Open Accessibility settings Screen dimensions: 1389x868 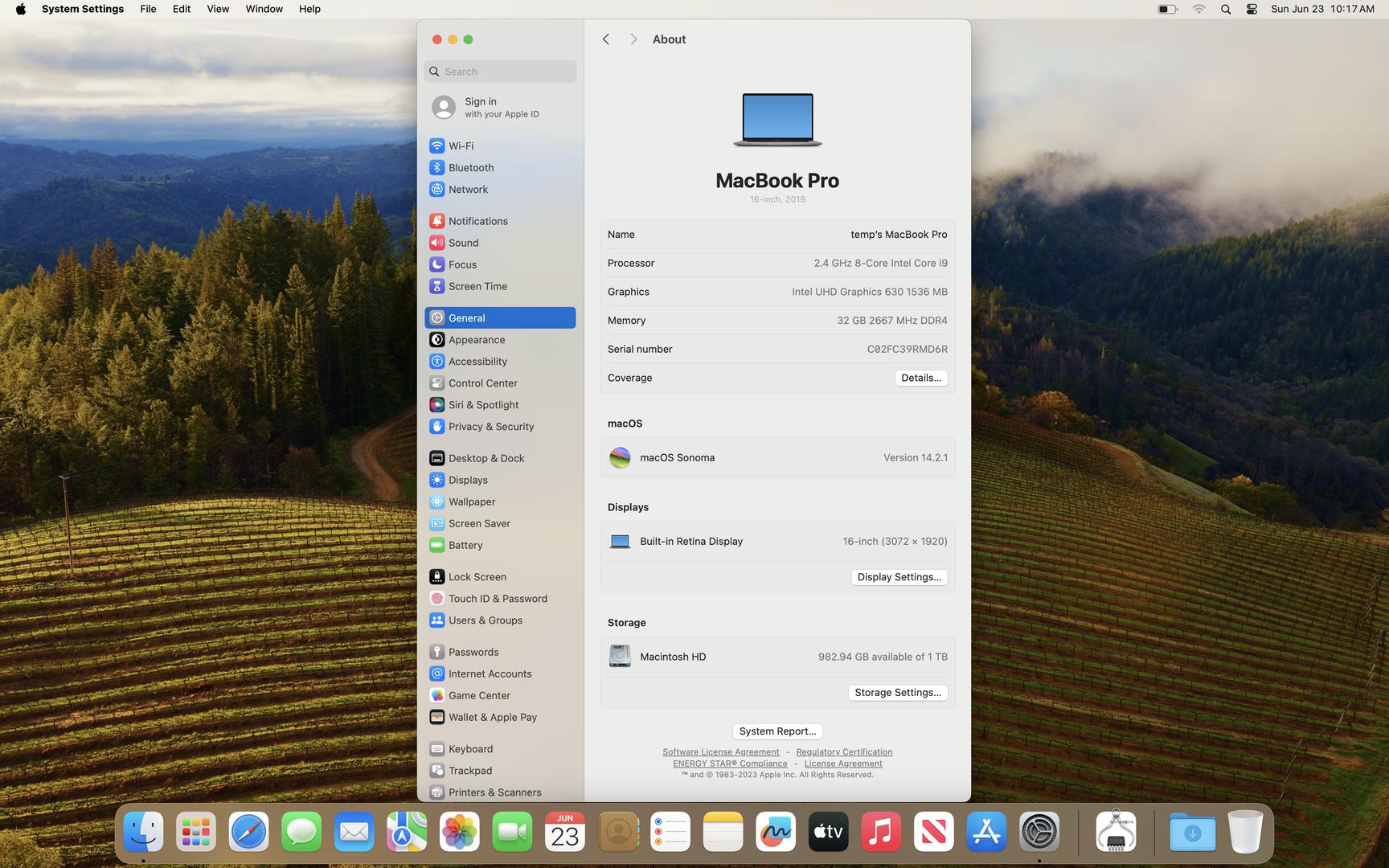[x=500, y=362]
